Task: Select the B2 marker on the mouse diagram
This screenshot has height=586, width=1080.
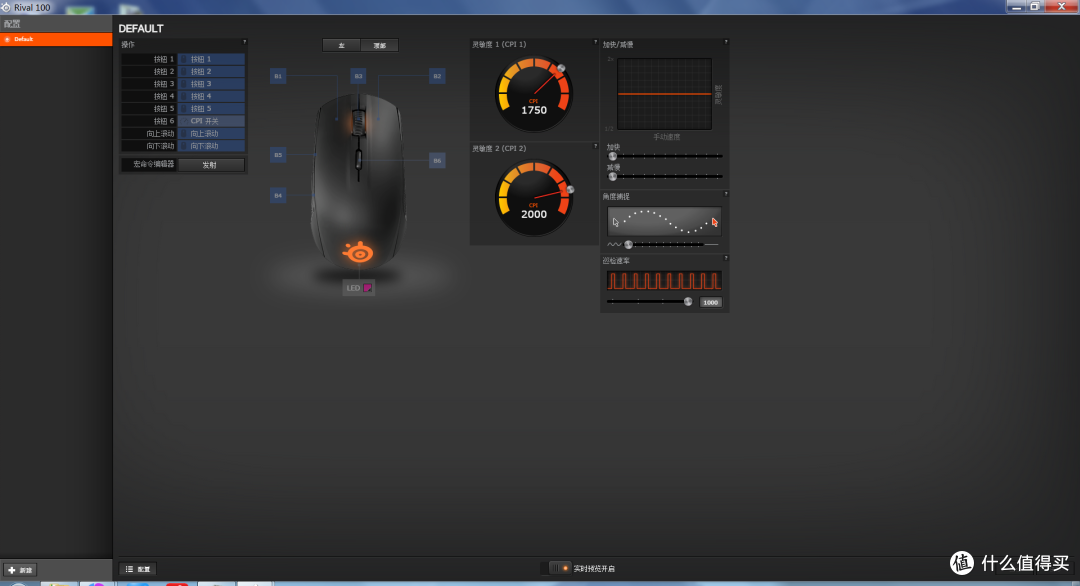Action: (x=437, y=76)
